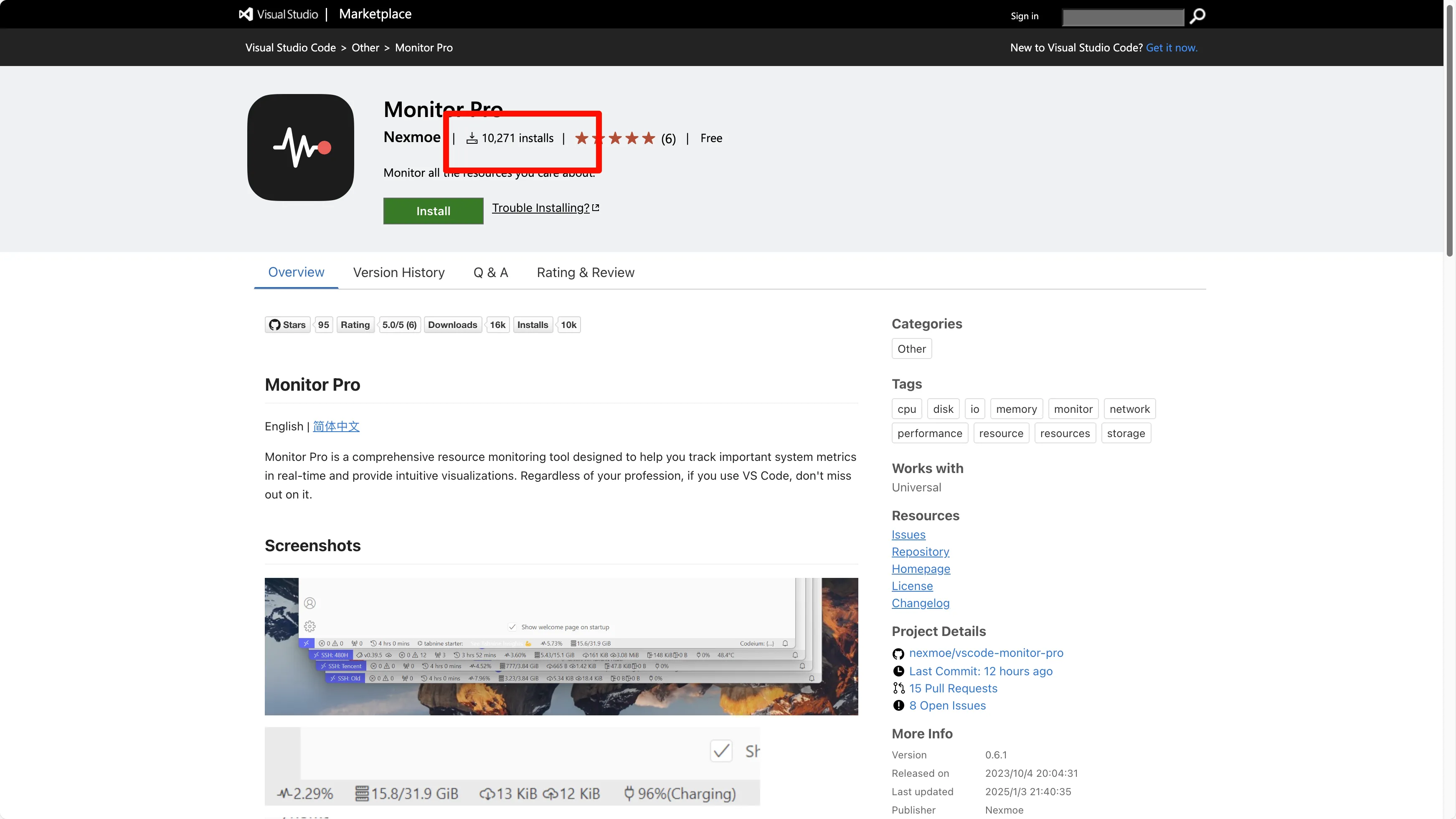Click the Rating 5.0/5 (6) badge
Screen dimensions: 1456x819
pyautogui.click(x=379, y=325)
